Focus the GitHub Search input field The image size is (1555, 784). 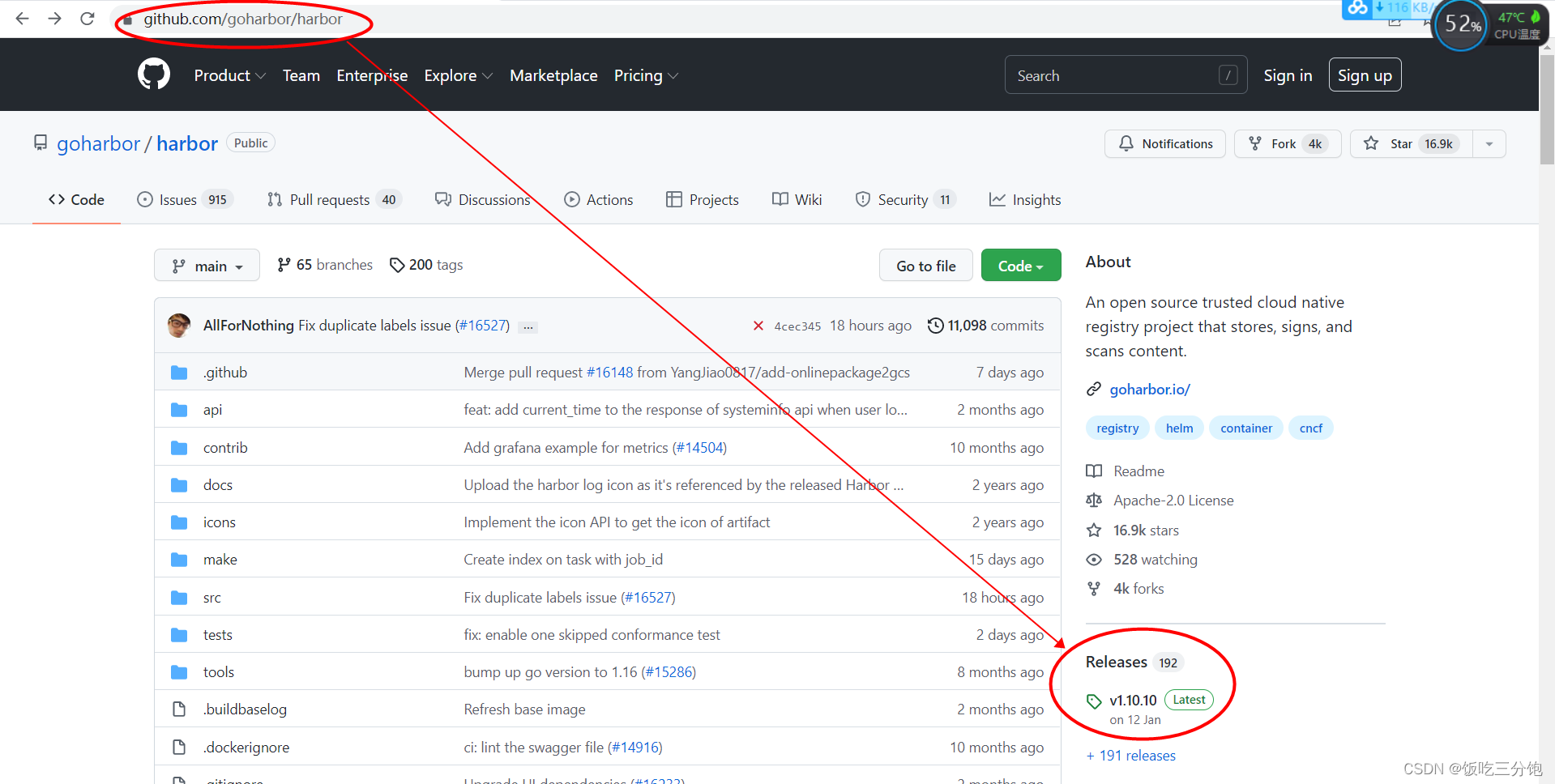coord(1126,75)
